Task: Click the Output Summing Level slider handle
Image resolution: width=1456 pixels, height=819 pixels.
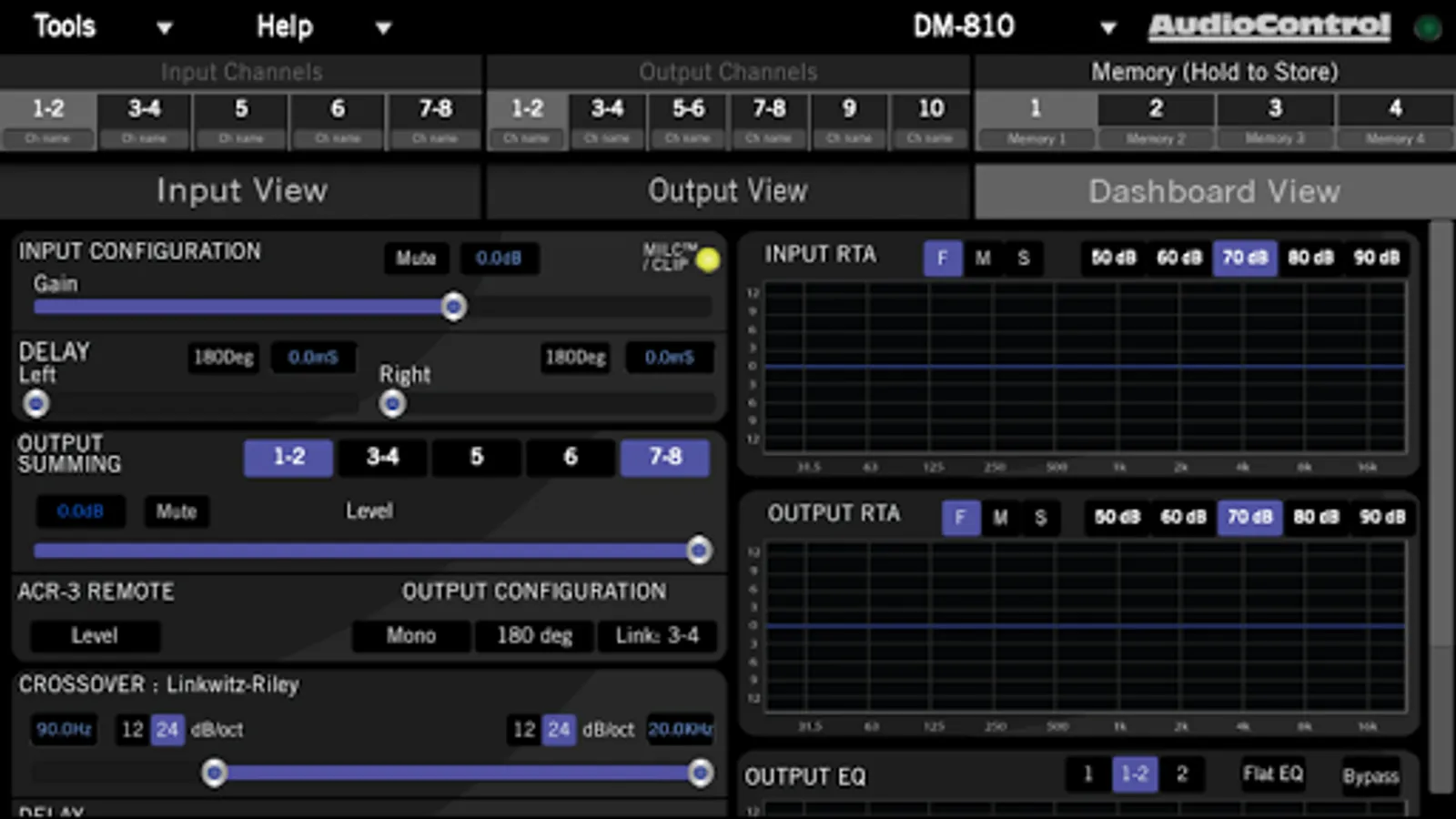Action: pos(699,550)
